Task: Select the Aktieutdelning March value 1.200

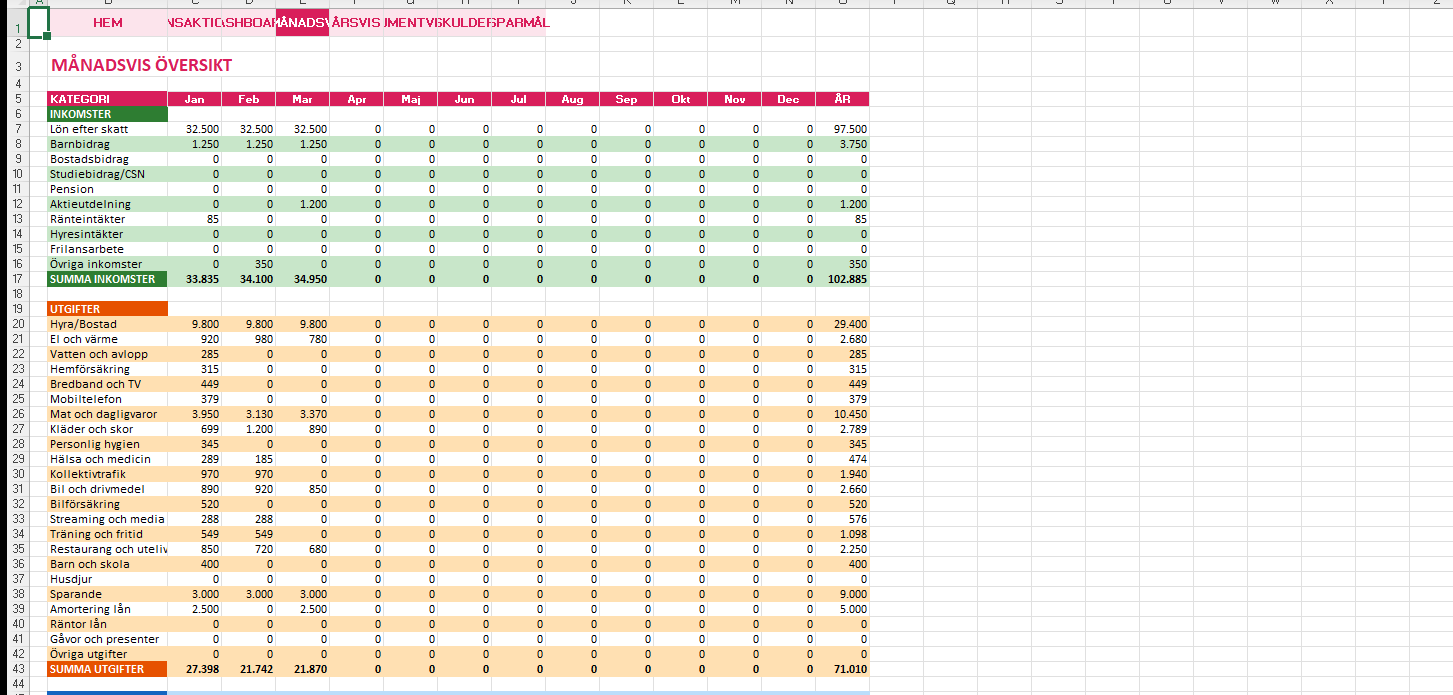Action: click(302, 204)
